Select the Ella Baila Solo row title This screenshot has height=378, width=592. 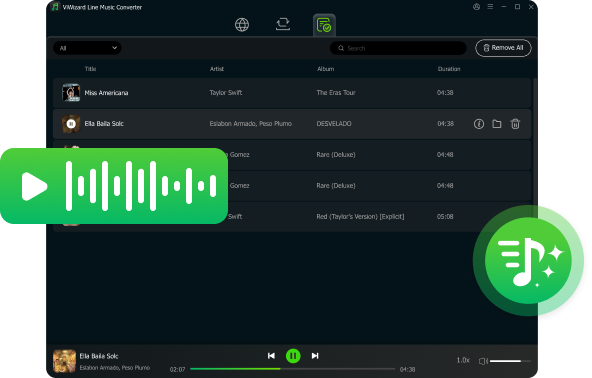pyautogui.click(x=104, y=123)
